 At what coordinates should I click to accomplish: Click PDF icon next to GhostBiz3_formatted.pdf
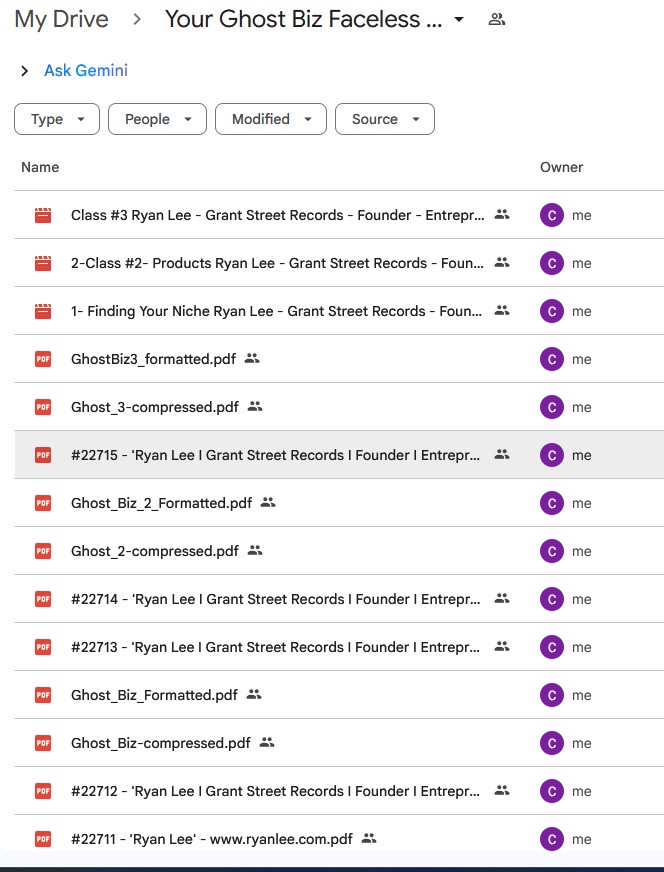tap(42, 359)
